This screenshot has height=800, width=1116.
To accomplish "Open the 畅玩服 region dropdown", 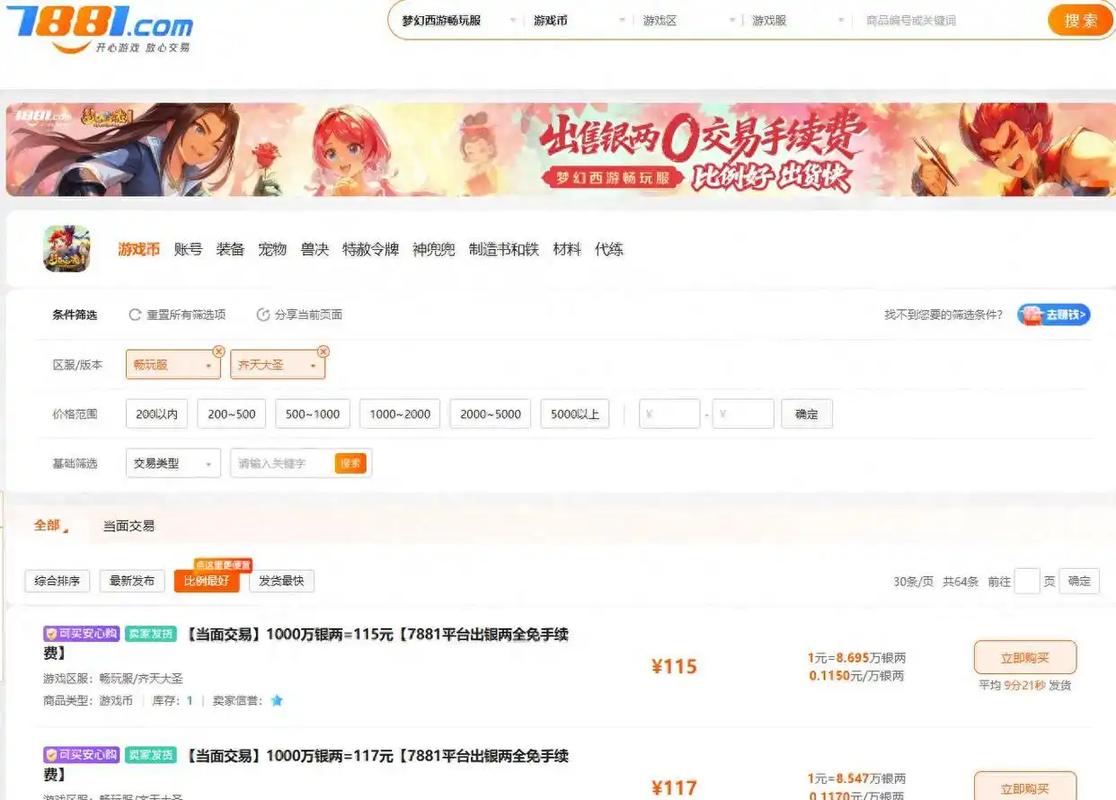I will 173,364.
